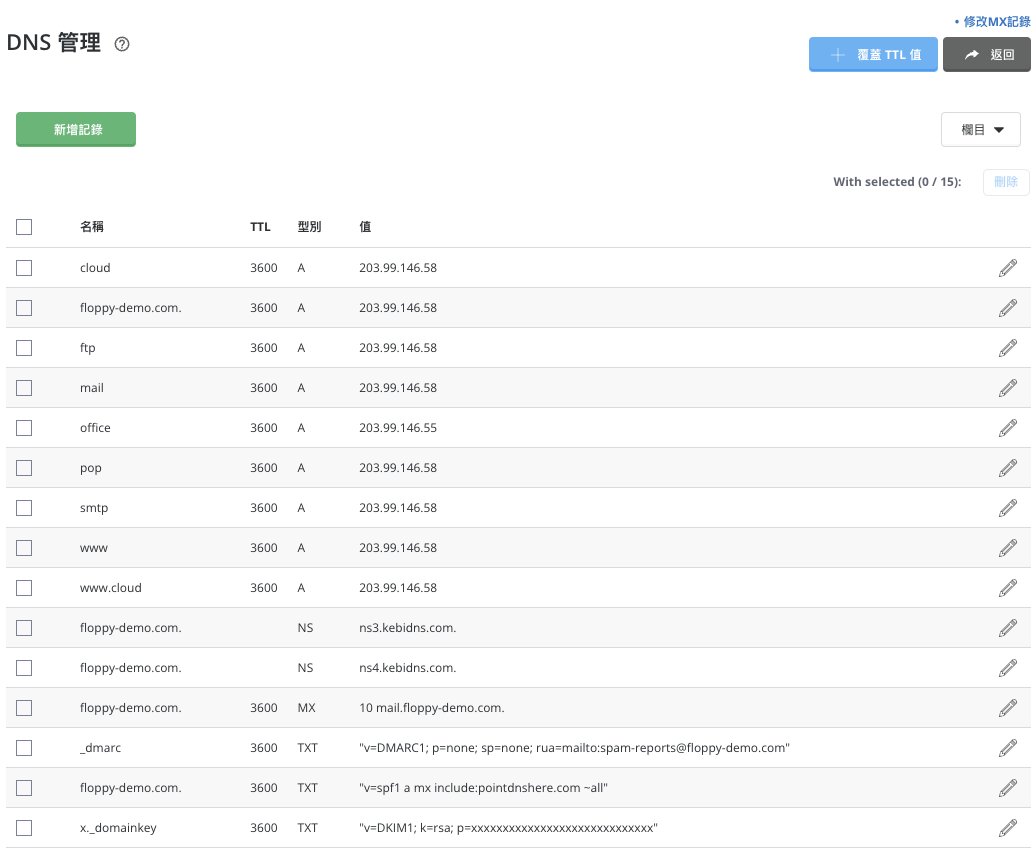The height and width of the screenshot is (861, 1034).
Task: Check the box for the ftp record
Action: [x=24, y=348]
